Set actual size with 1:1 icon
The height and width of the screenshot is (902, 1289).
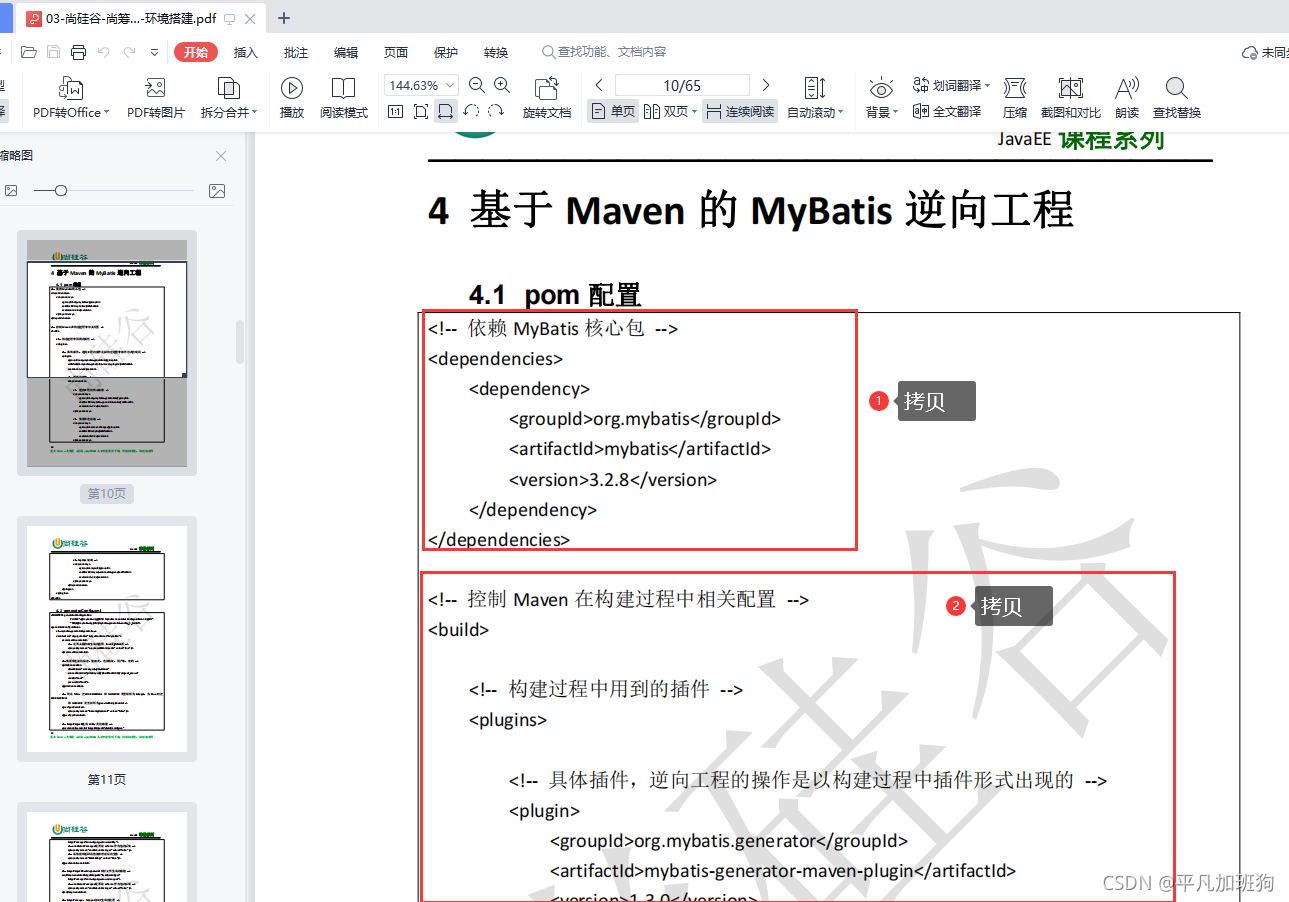(395, 111)
